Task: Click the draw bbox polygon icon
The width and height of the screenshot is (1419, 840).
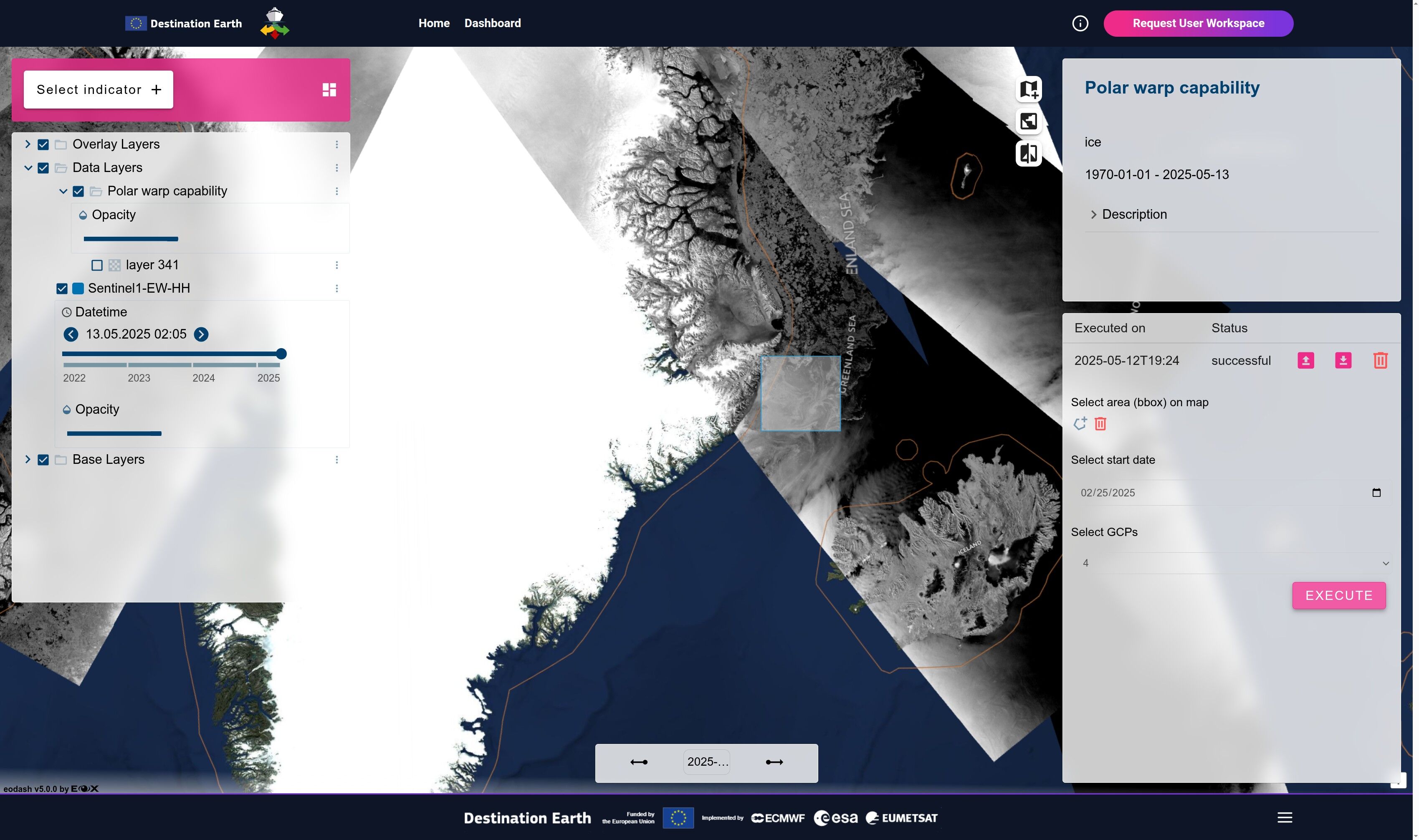Action: (1080, 423)
